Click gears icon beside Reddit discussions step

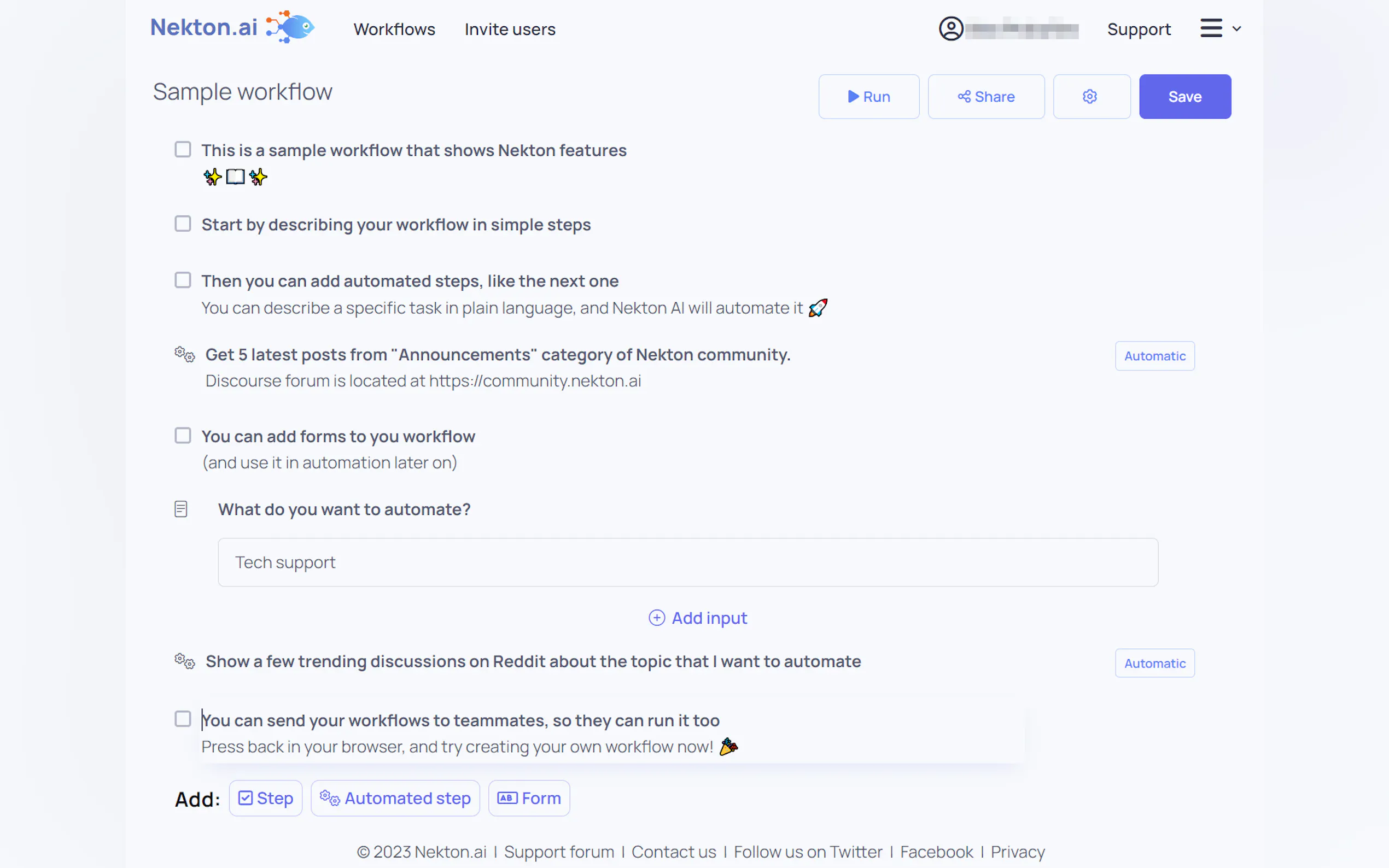pos(185,661)
